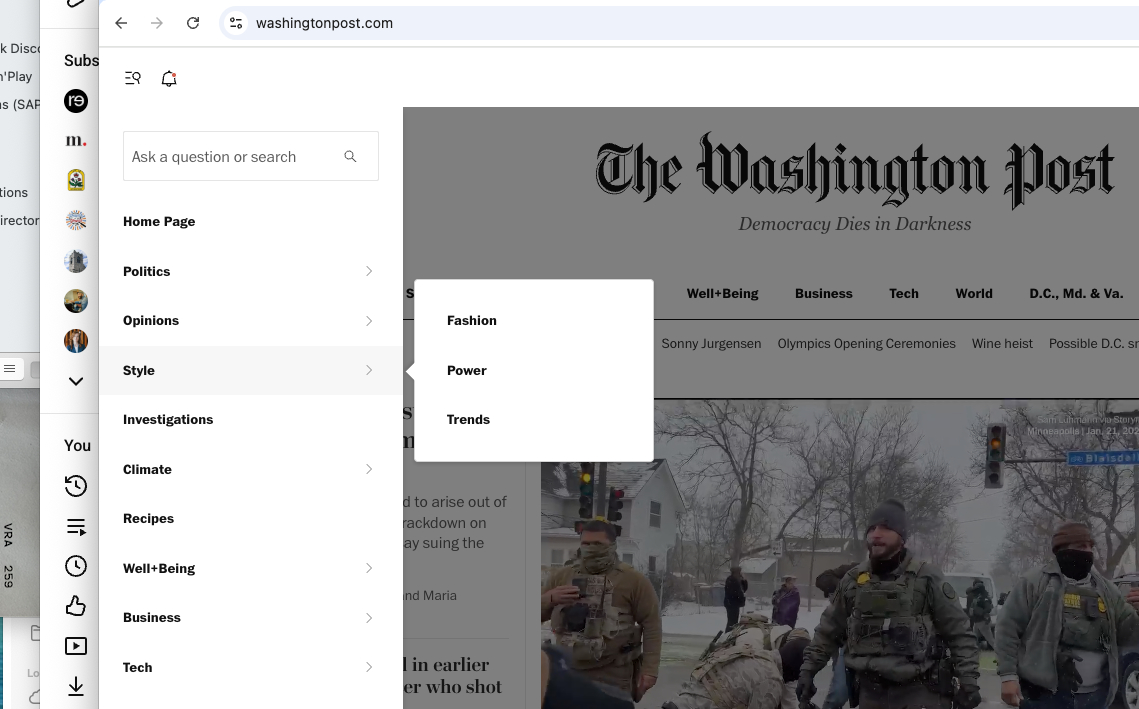Image resolution: width=1139 pixels, height=709 pixels.
Task: Open the notifications bell icon
Action: click(169, 78)
